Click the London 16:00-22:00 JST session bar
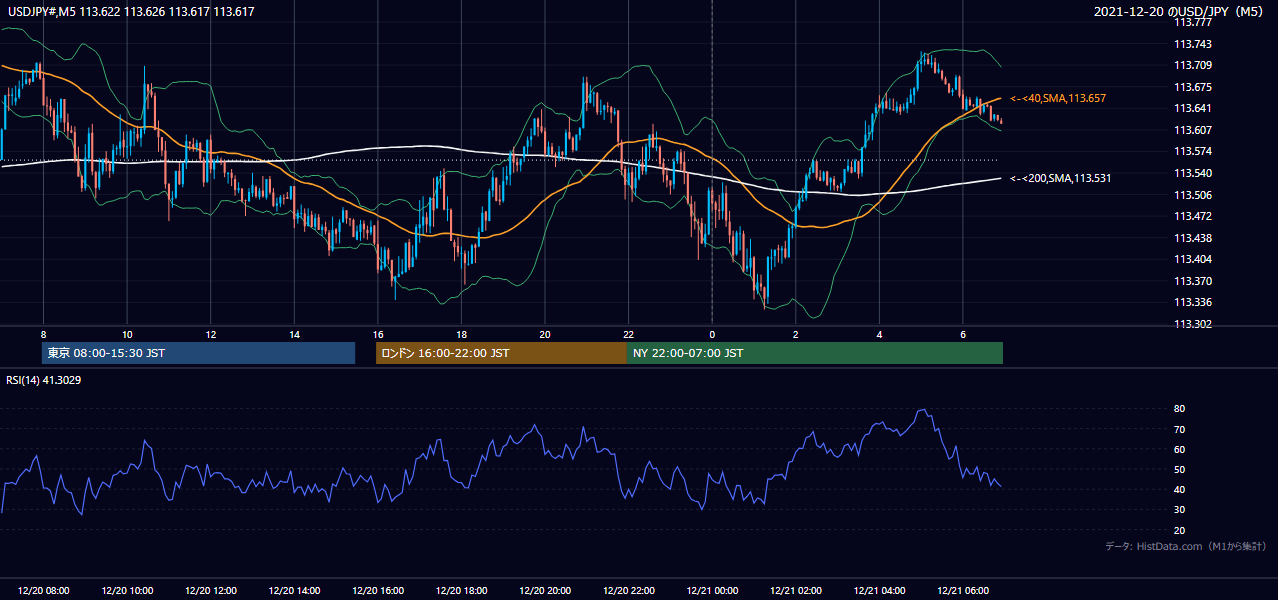Viewport: 1278px width, 600px height. [x=501, y=353]
